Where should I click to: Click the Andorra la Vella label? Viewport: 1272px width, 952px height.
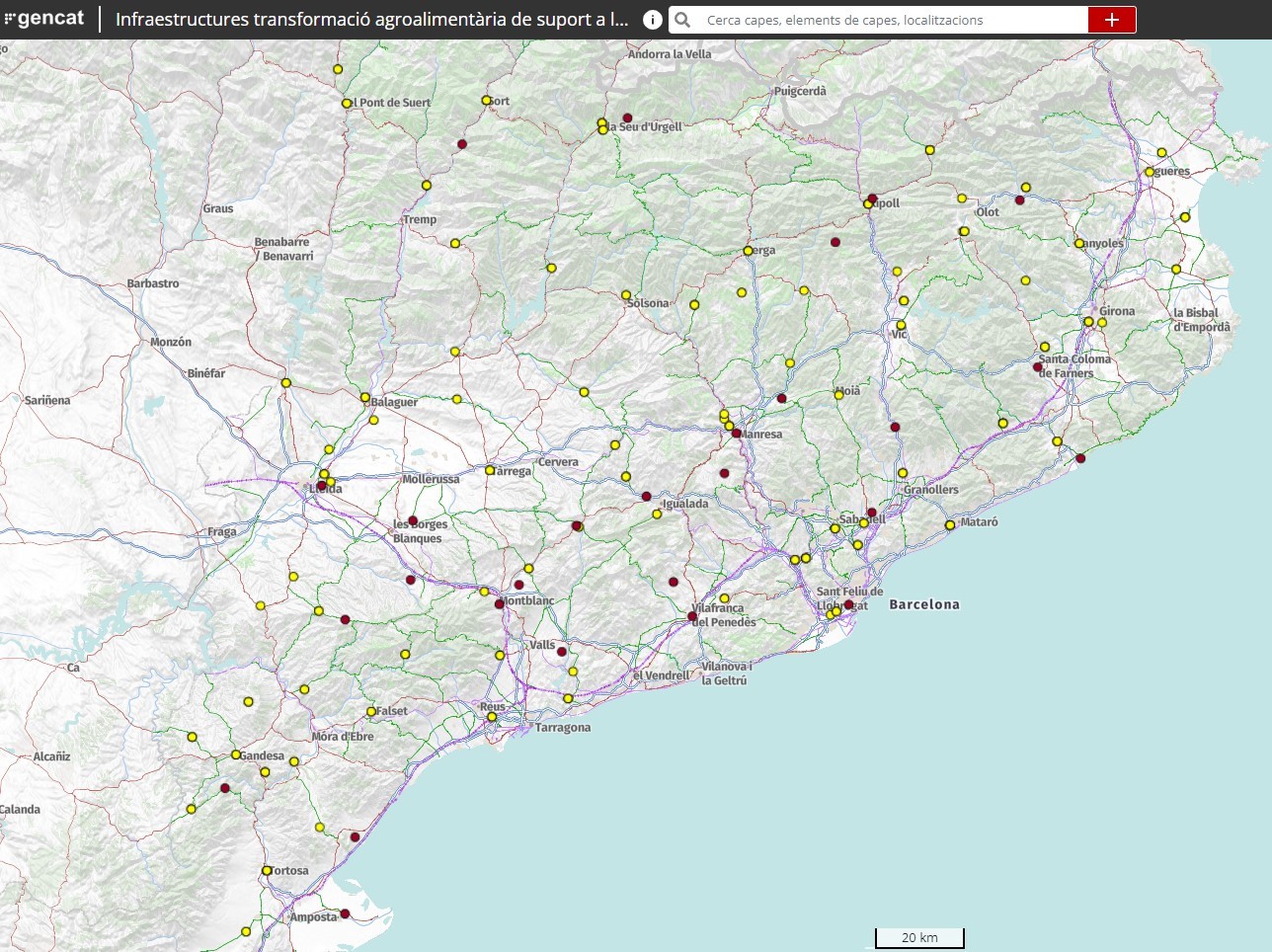click(x=670, y=54)
